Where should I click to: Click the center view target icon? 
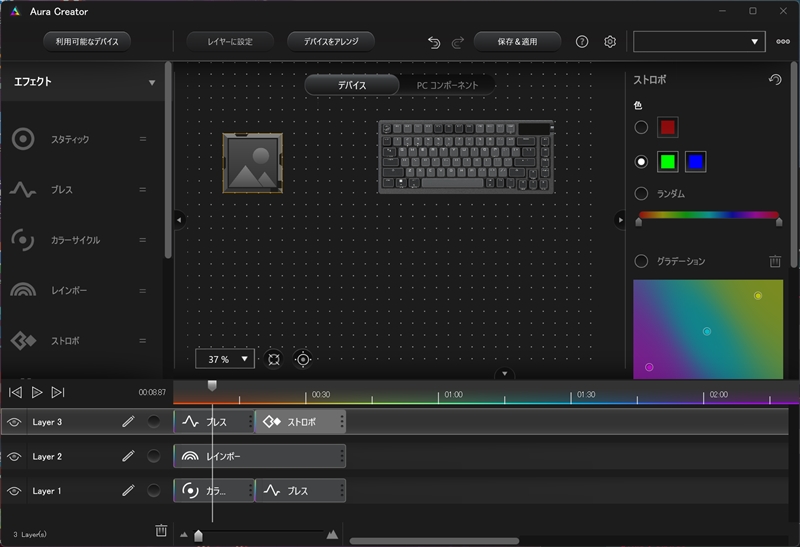tap(303, 359)
